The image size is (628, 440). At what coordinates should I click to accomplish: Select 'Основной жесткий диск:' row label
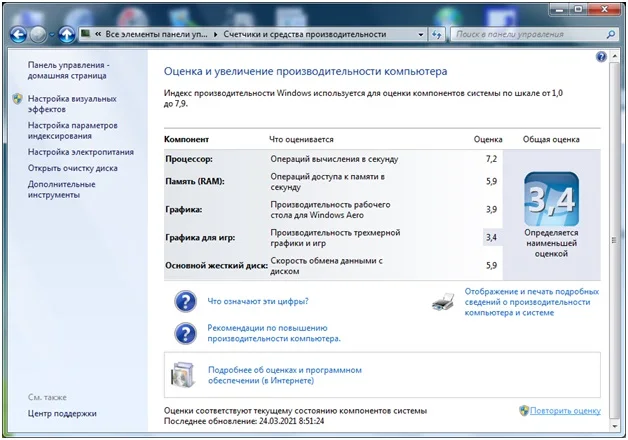click(x=216, y=265)
